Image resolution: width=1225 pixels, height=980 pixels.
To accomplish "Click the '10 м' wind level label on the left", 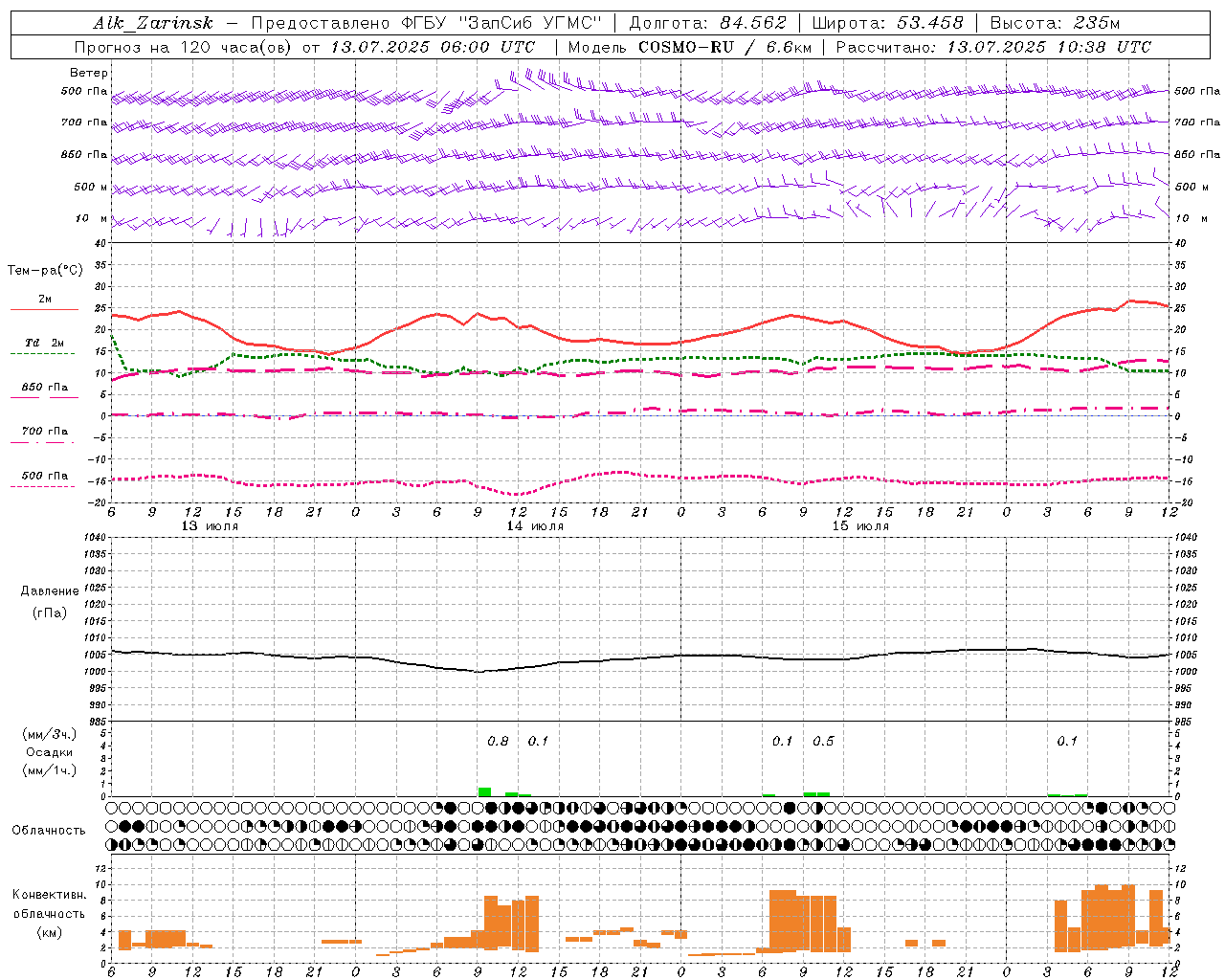I will pos(91,218).
